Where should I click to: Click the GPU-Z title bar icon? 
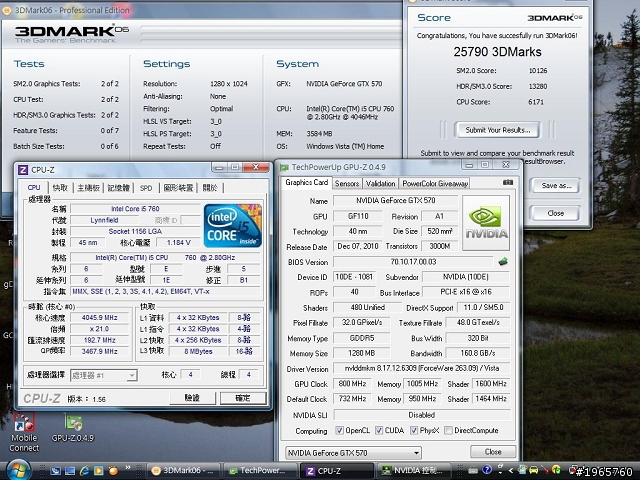(x=284, y=167)
